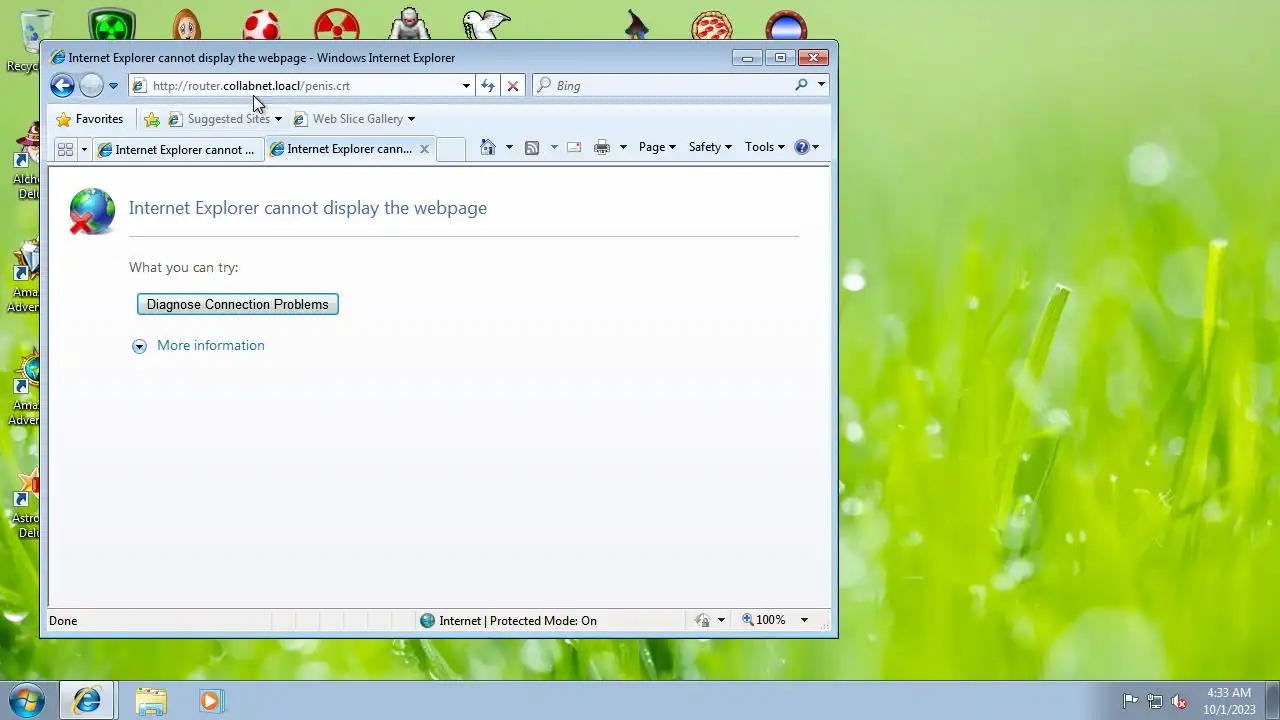Open a new blank tab

451,149
